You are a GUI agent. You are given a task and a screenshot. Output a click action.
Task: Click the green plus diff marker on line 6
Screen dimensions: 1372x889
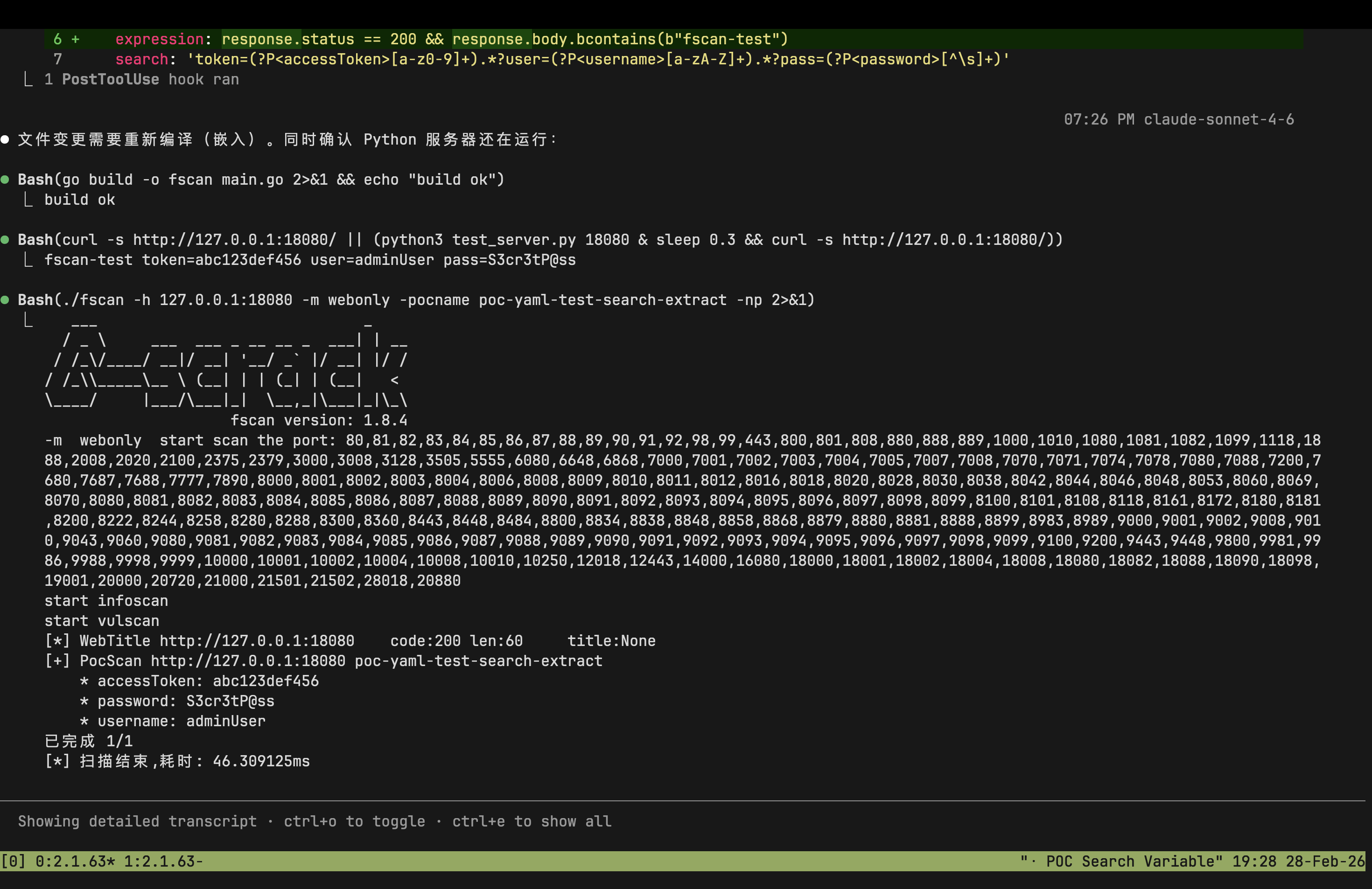[x=75, y=39]
